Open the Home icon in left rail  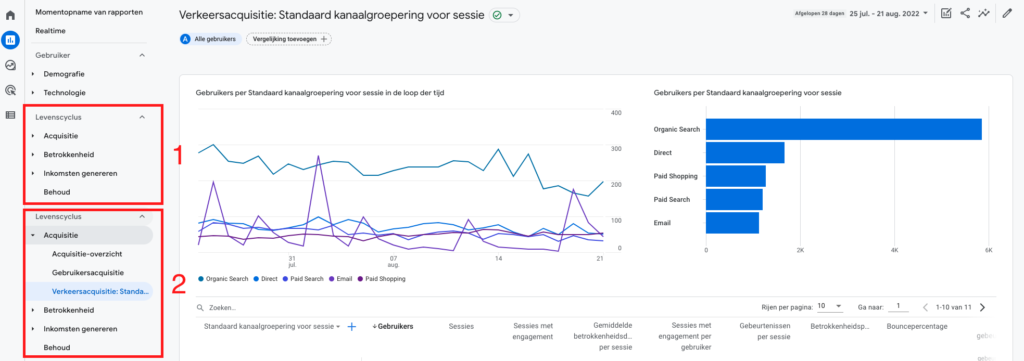[x=10, y=15]
